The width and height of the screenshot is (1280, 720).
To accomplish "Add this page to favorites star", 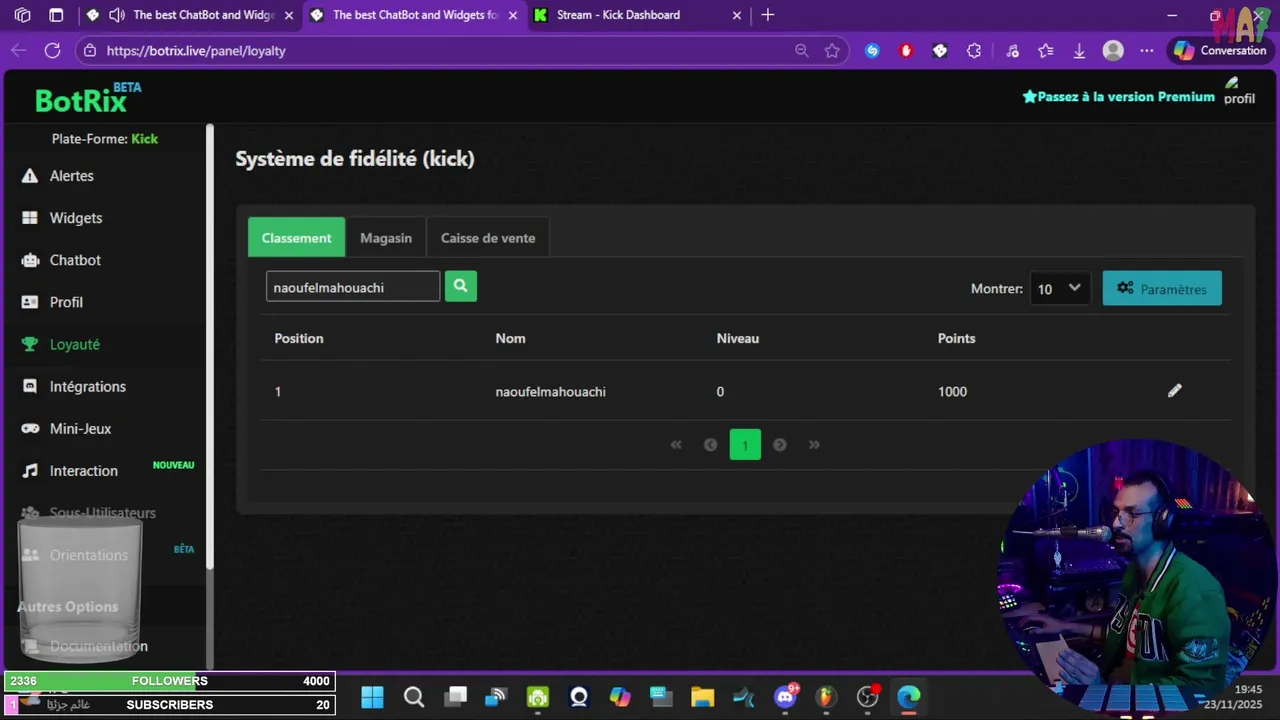I will click(x=832, y=50).
